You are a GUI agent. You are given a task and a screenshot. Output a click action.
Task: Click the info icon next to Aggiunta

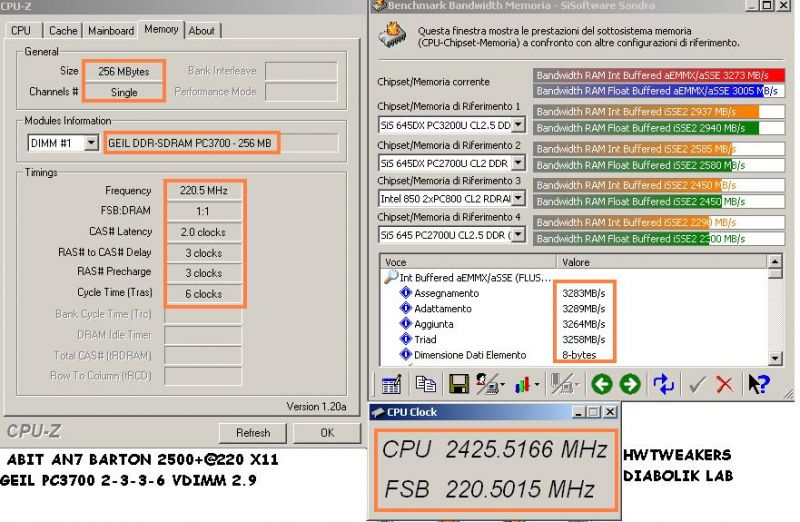[406, 323]
